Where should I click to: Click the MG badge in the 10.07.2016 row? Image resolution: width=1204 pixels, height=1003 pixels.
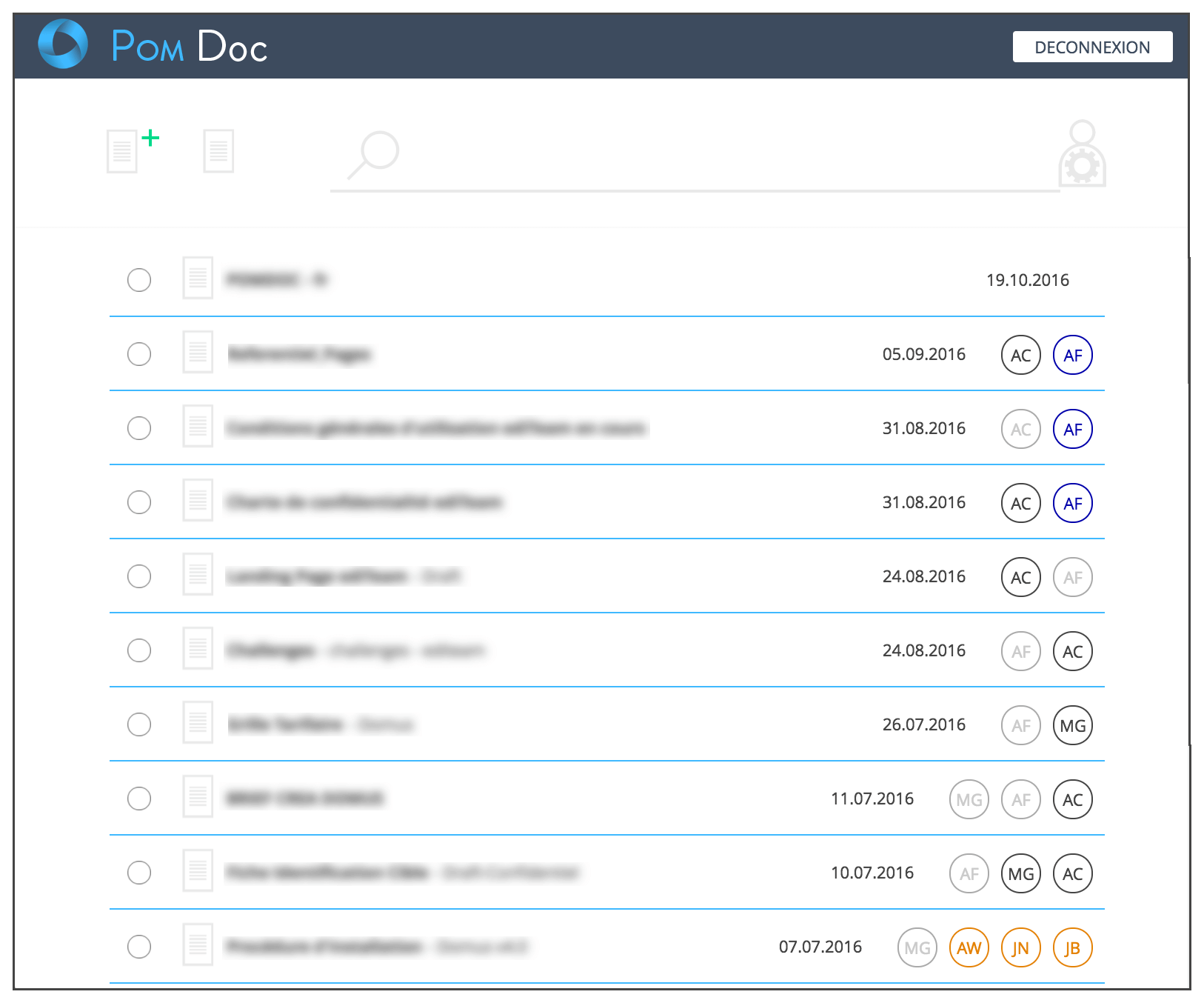tap(1021, 873)
